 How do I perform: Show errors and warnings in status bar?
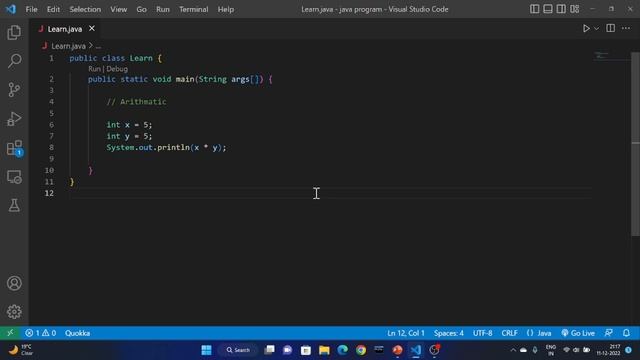point(40,333)
